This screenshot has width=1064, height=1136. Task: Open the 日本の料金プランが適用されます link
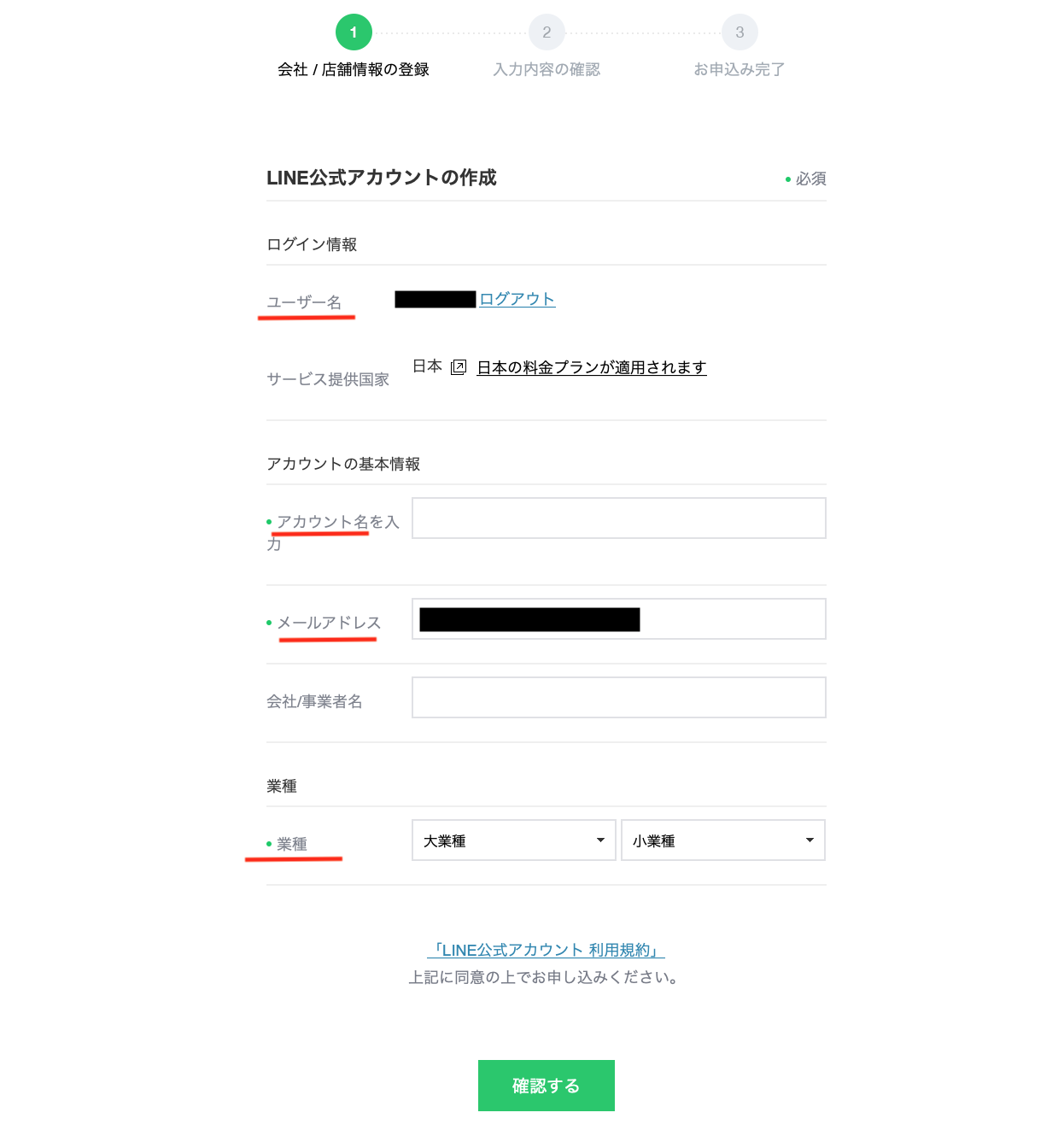click(x=592, y=367)
